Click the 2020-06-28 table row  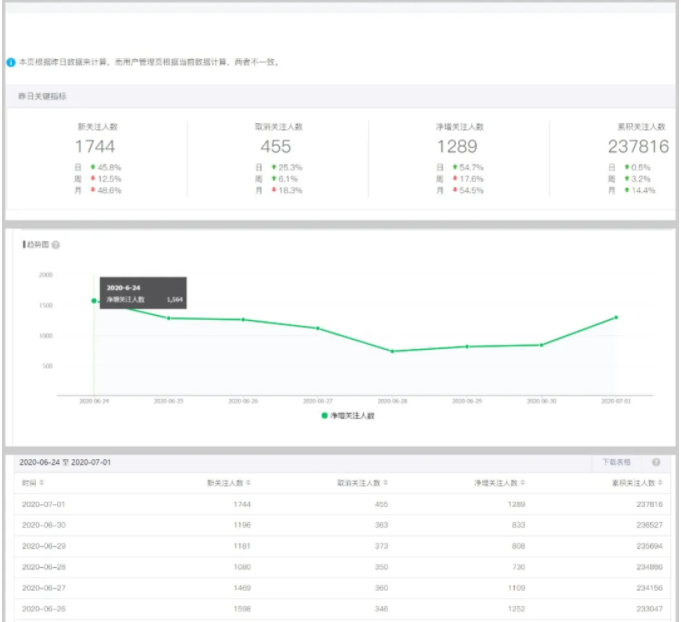(342, 567)
